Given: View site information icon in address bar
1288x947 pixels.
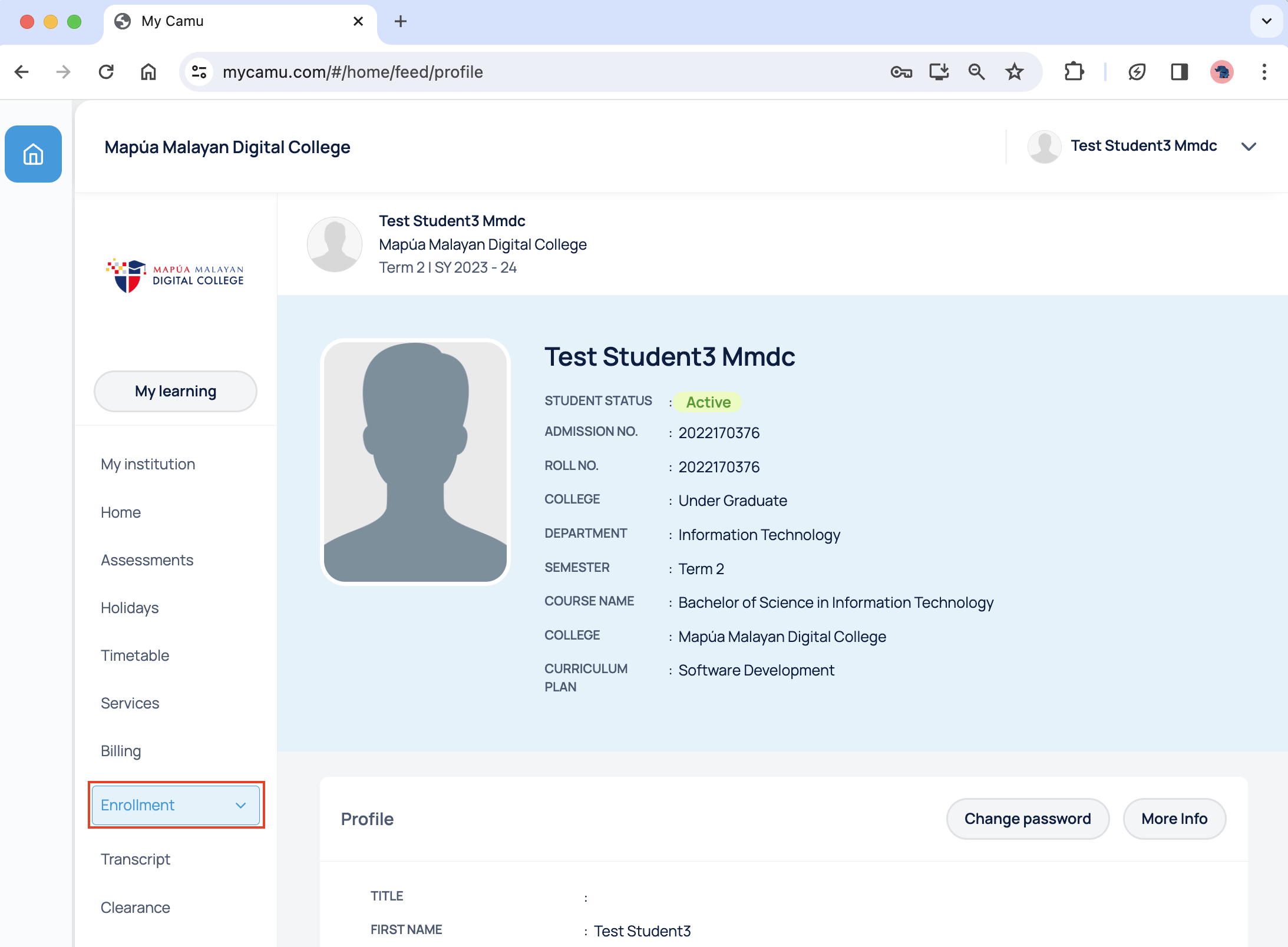Looking at the screenshot, I should tap(199, 72).
